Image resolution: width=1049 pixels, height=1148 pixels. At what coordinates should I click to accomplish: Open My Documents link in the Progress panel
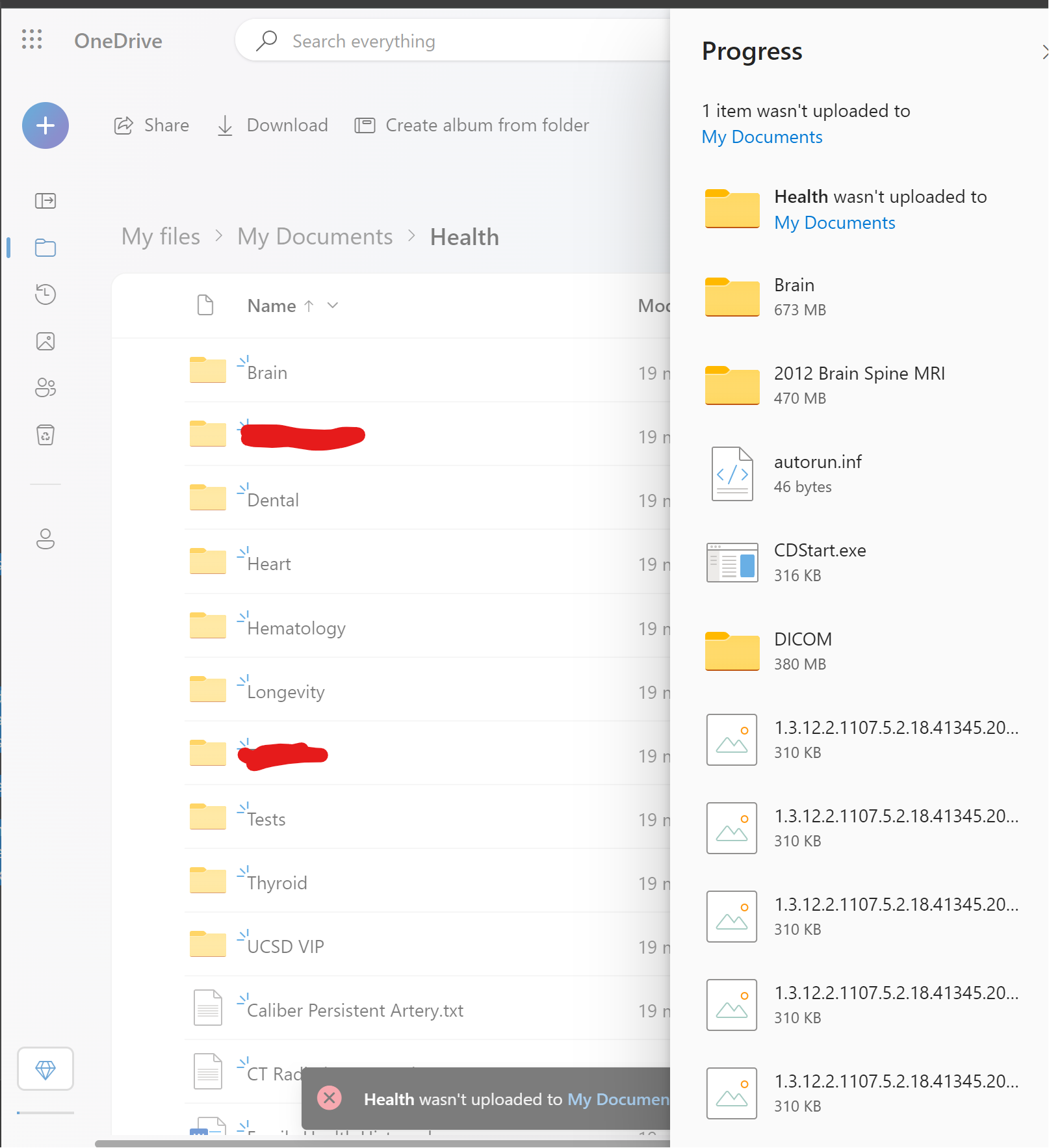pyautogui.click(x=761, y=137)
